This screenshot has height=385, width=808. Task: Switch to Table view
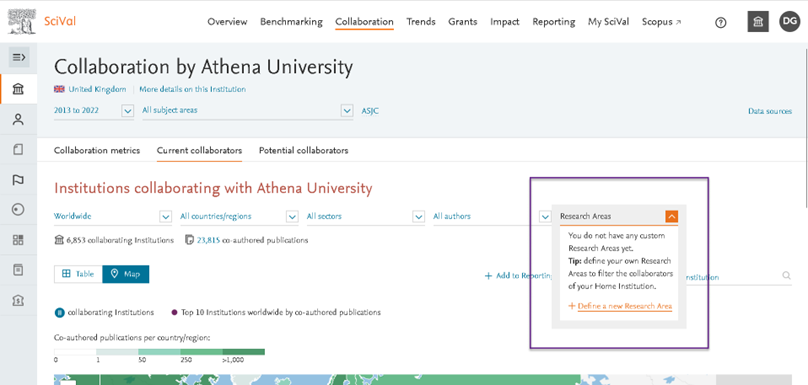tap(78, 274)
